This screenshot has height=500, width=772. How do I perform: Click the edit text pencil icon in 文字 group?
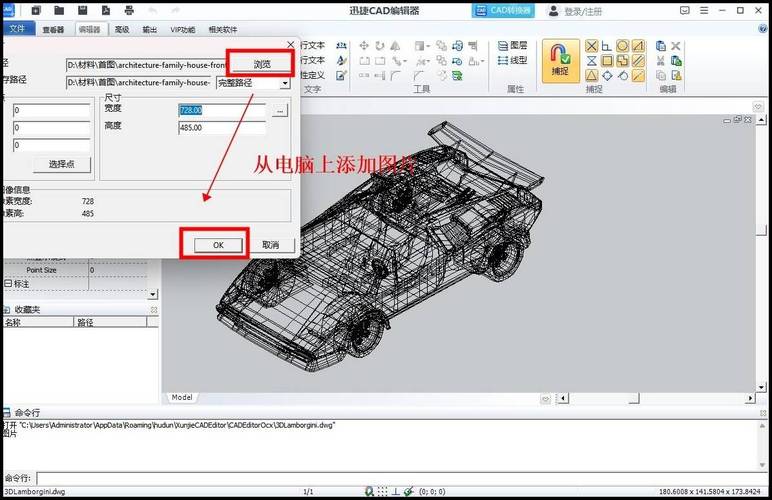342,76
